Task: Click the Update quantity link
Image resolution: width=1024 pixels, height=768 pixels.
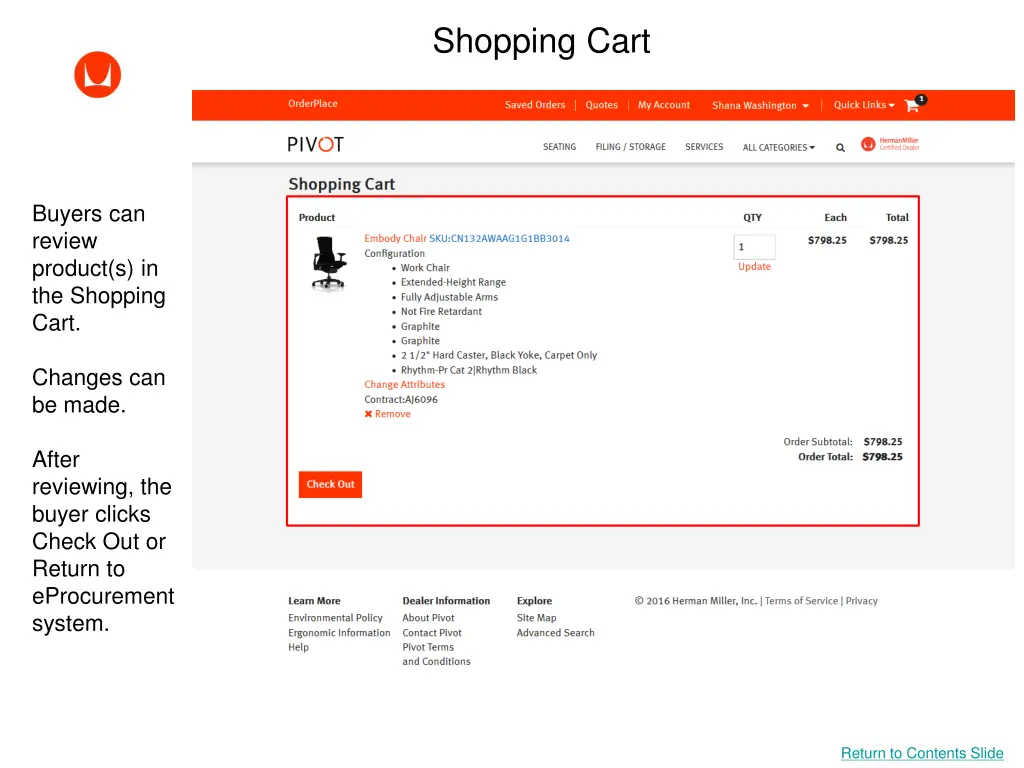Action: click(754, 266)
